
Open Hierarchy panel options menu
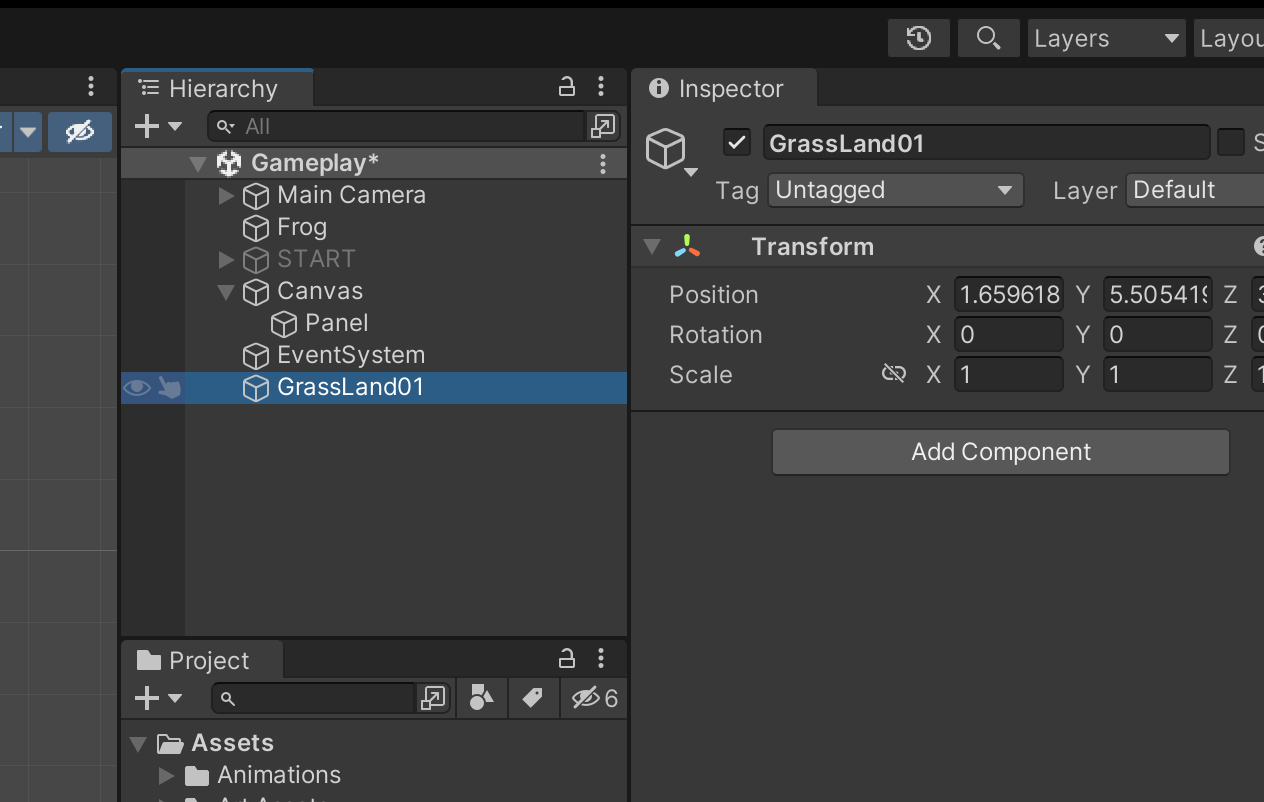(x=601, y=87)
